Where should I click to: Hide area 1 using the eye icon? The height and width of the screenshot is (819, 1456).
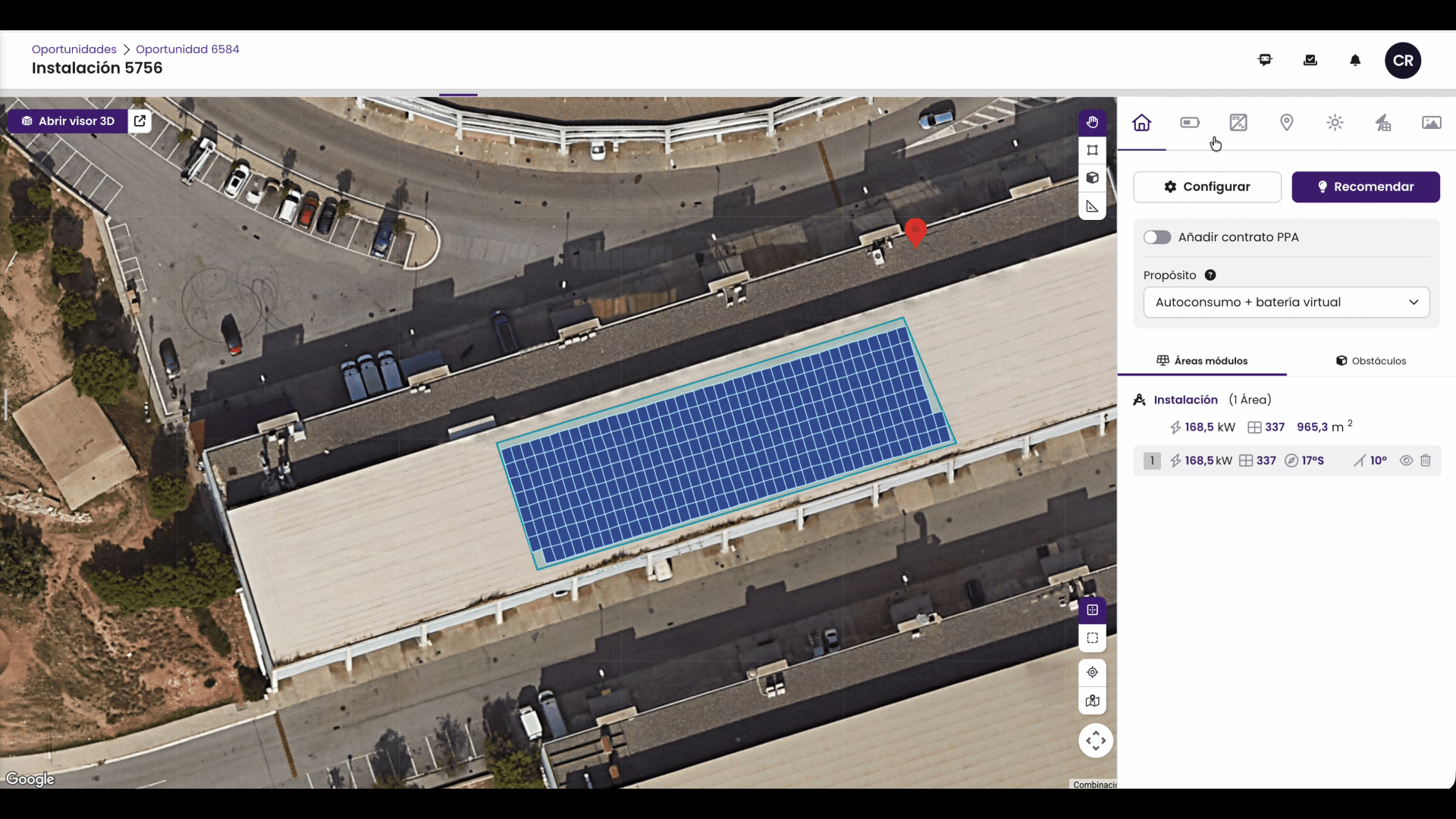(x=1406, y=460)
